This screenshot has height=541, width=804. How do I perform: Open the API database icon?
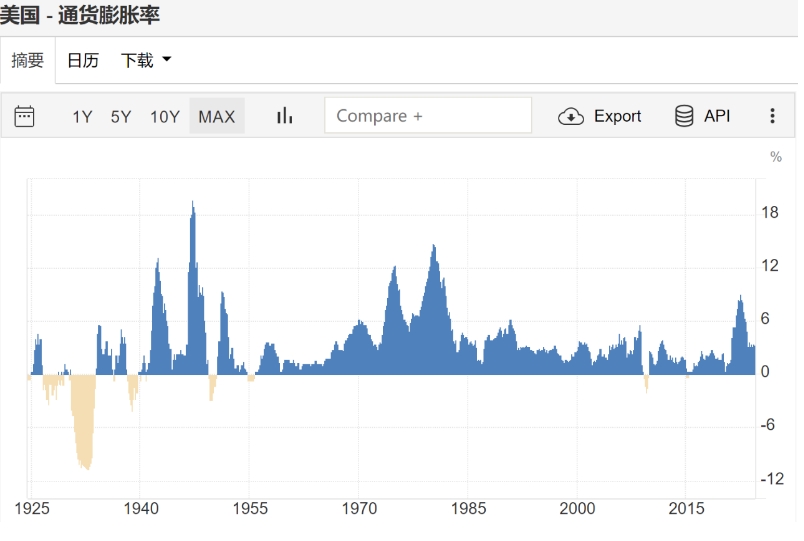point(684,116)
